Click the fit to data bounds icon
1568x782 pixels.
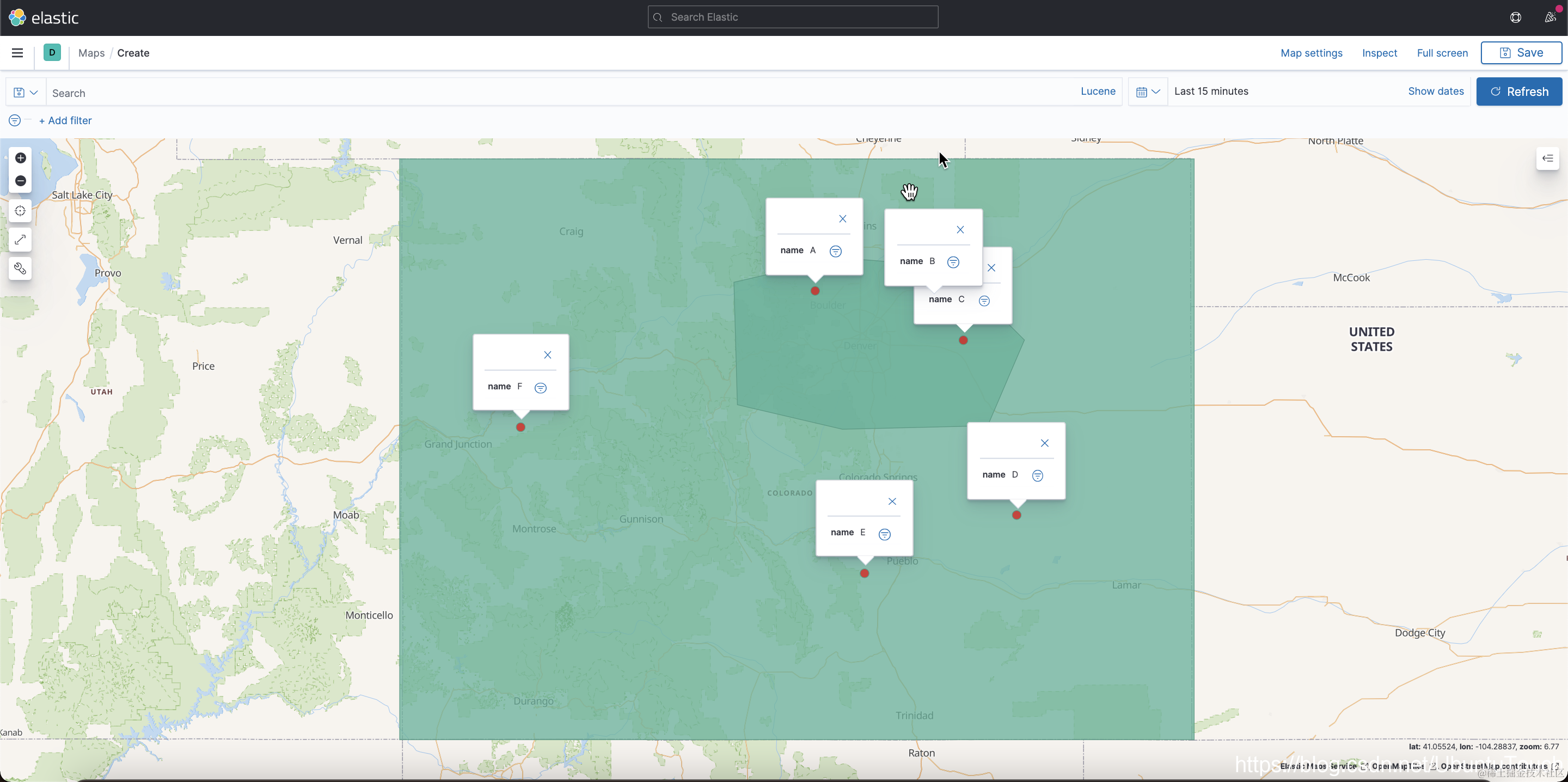[20, 211]
